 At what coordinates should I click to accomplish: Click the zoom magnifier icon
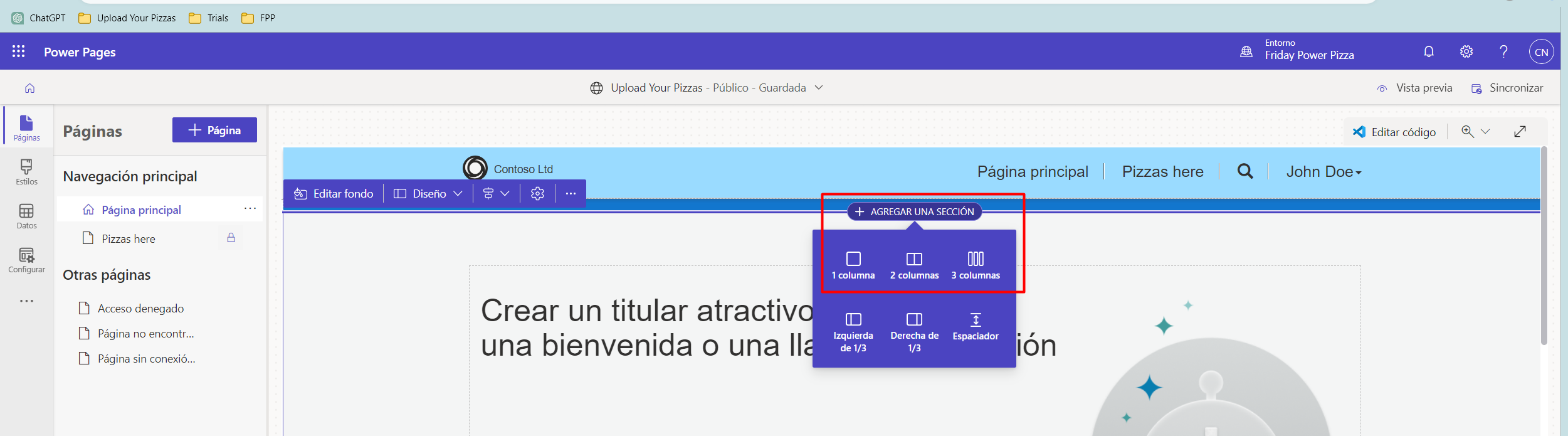tap(1468, 131)
